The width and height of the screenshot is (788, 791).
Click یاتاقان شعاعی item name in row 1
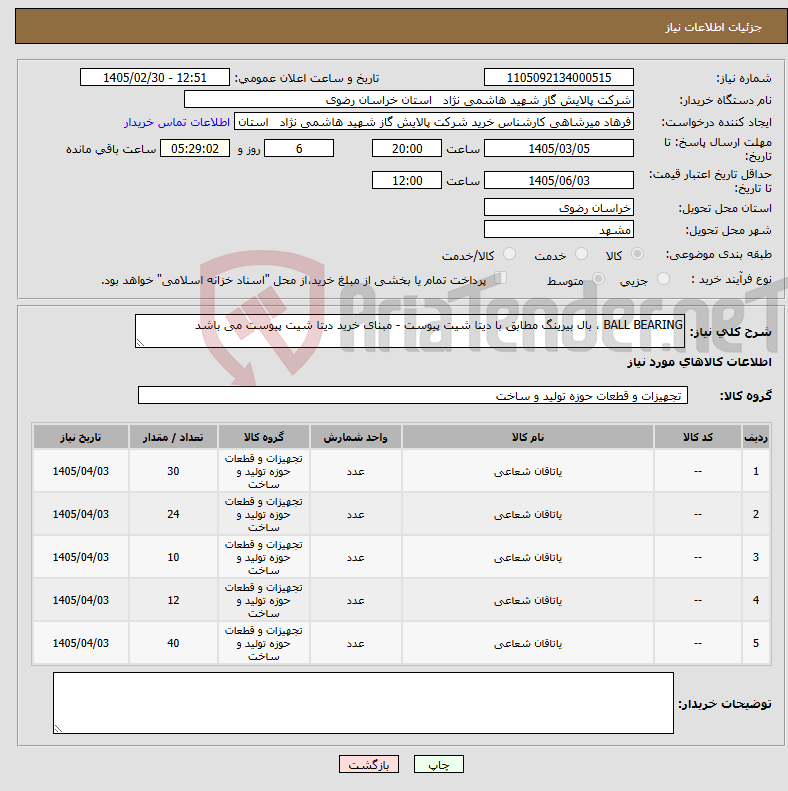(528, 471)
